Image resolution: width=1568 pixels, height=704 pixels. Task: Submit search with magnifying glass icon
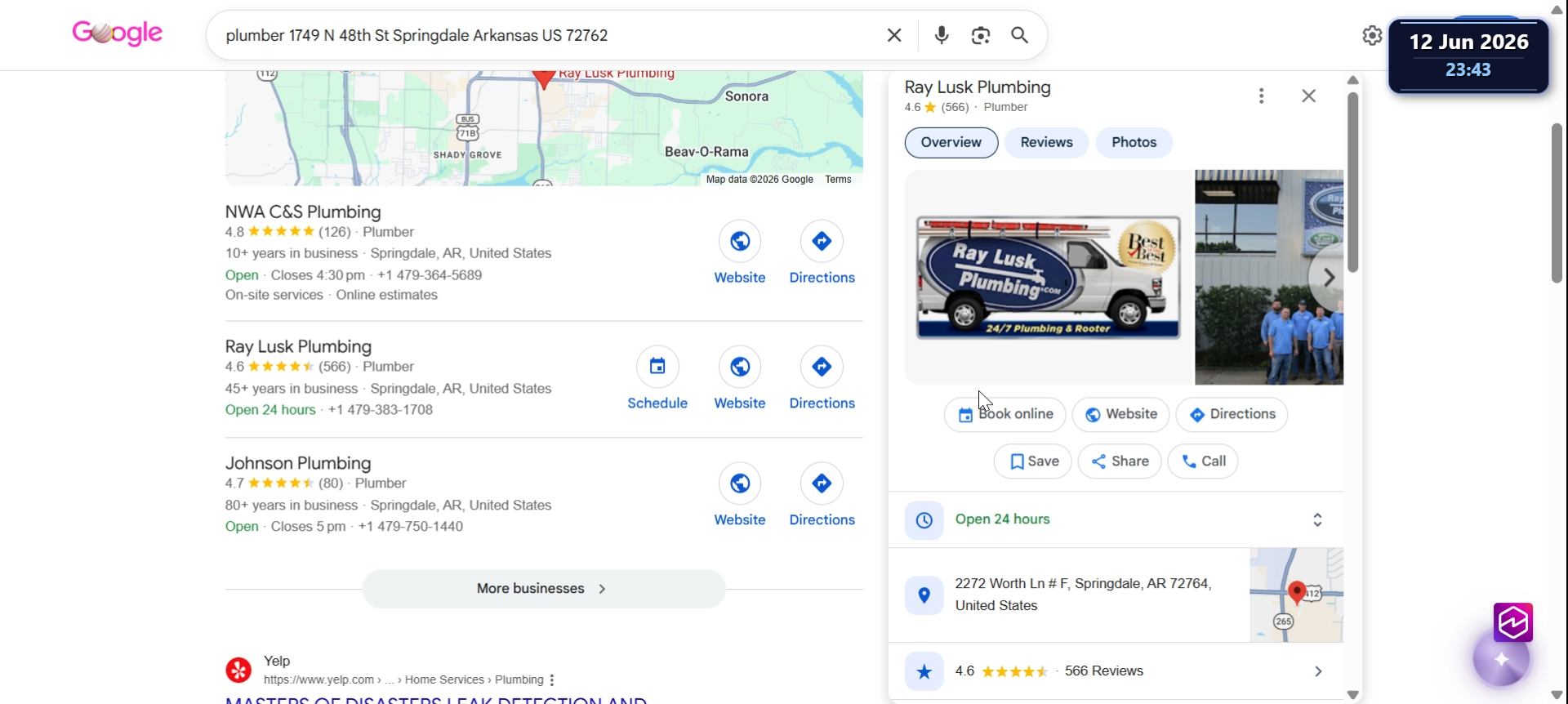coord(1019,35)
